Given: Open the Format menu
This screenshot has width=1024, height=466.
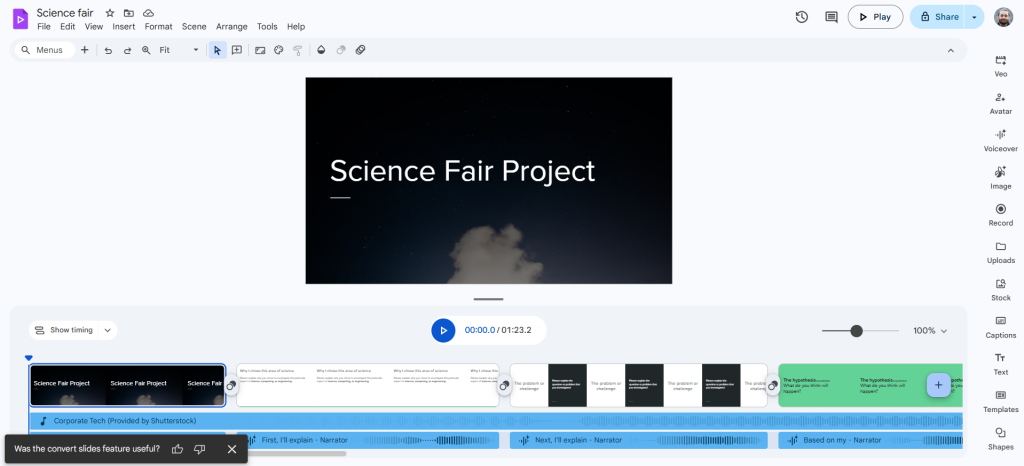Looking at the screenshot, I should (159, 27).
